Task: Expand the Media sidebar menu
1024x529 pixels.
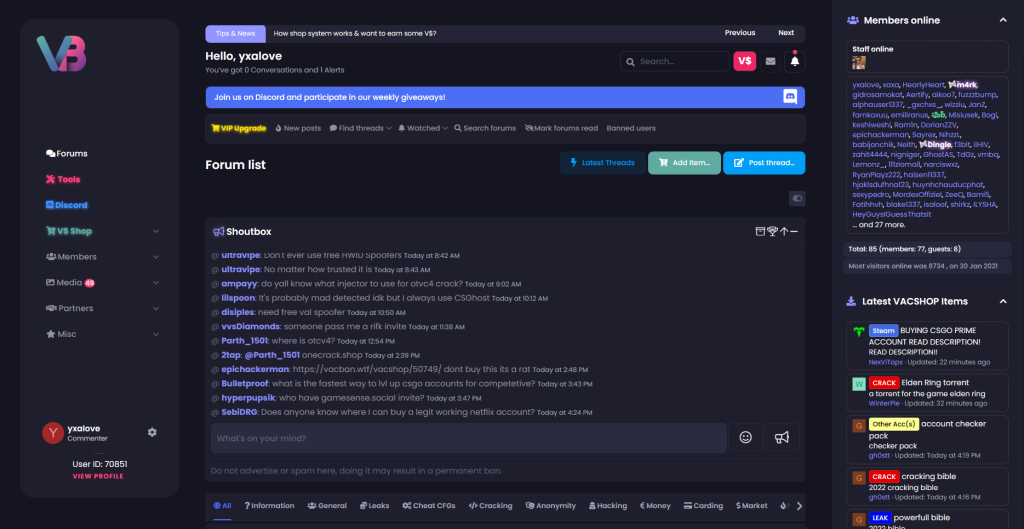Action: pyautogui.click(x=156, y=283)
